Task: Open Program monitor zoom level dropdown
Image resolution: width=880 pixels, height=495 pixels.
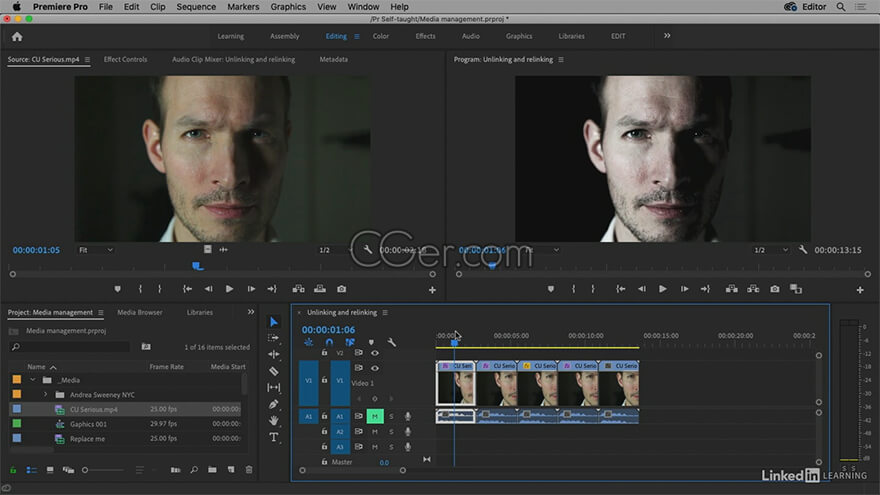Action: point(542,250)
